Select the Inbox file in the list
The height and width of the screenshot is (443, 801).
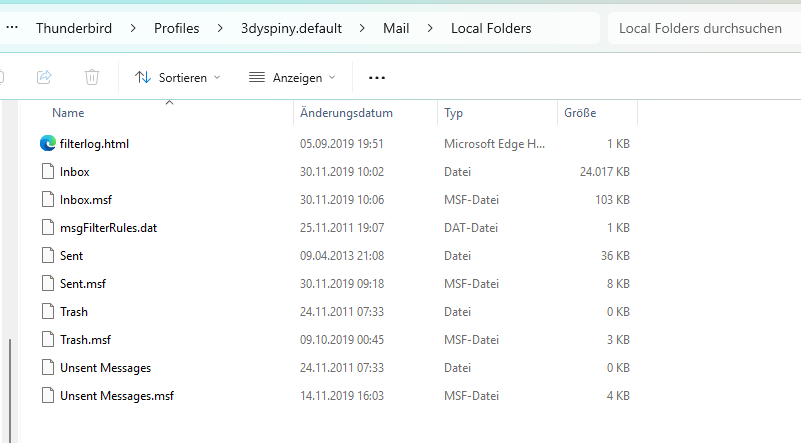tap(74, 171)
